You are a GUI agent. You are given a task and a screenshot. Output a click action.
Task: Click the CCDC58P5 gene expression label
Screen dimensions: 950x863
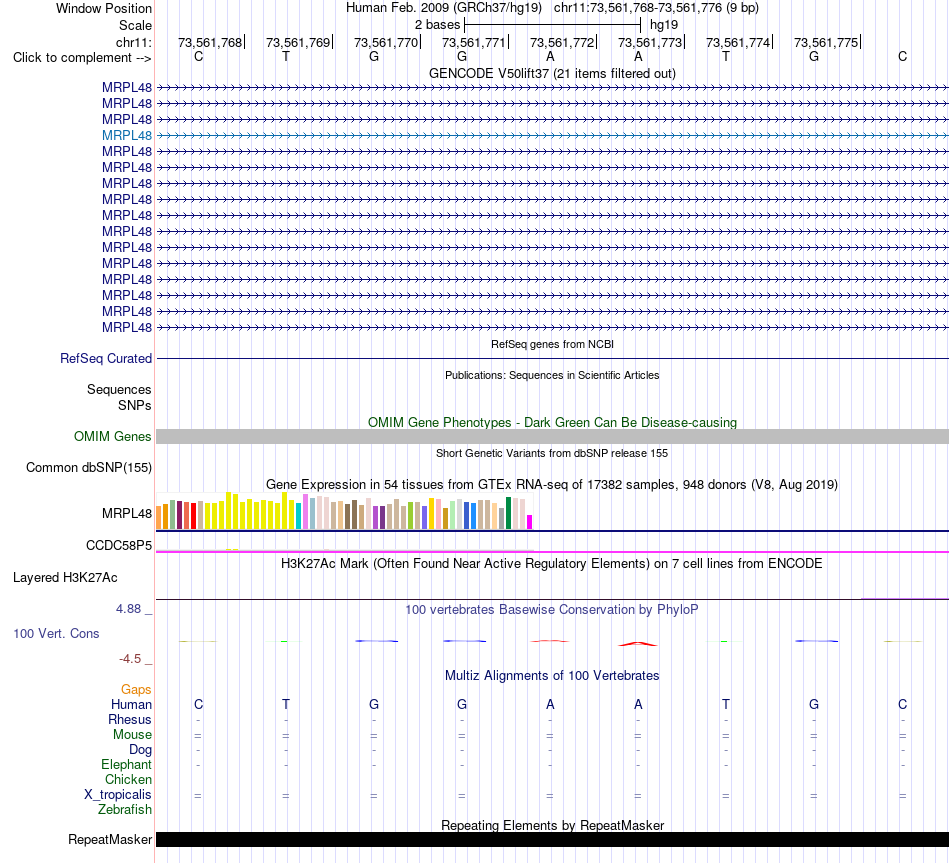point(119,545)
